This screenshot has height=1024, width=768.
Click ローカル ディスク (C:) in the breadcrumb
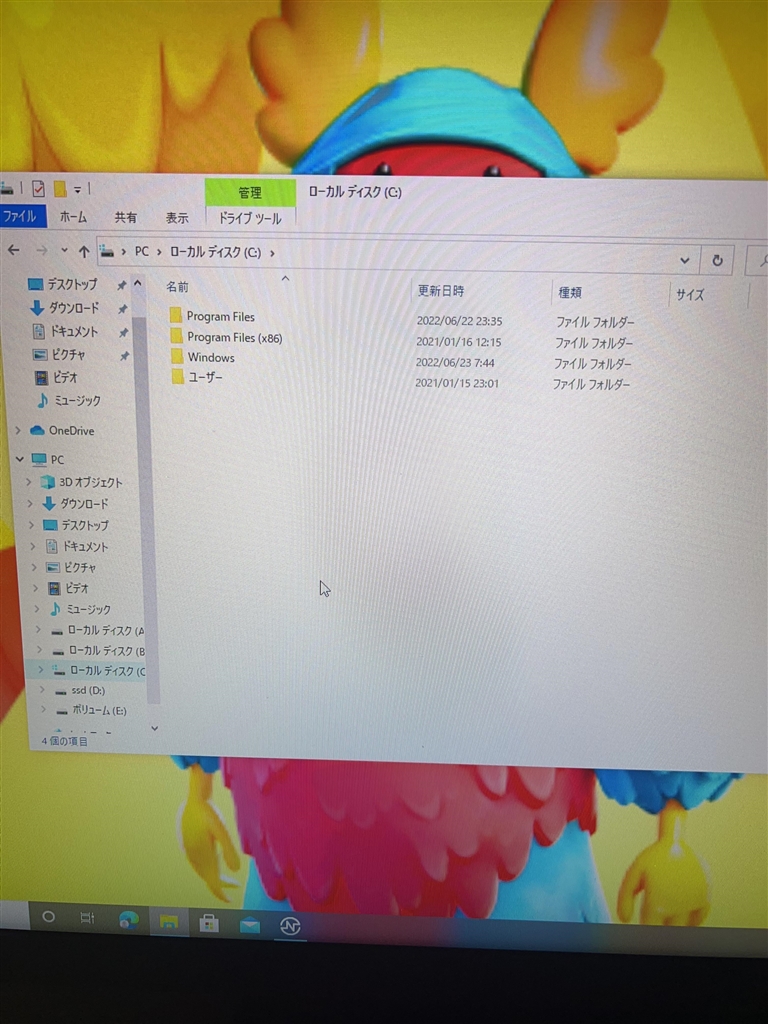pyautogui.click(x=216, y=252)
